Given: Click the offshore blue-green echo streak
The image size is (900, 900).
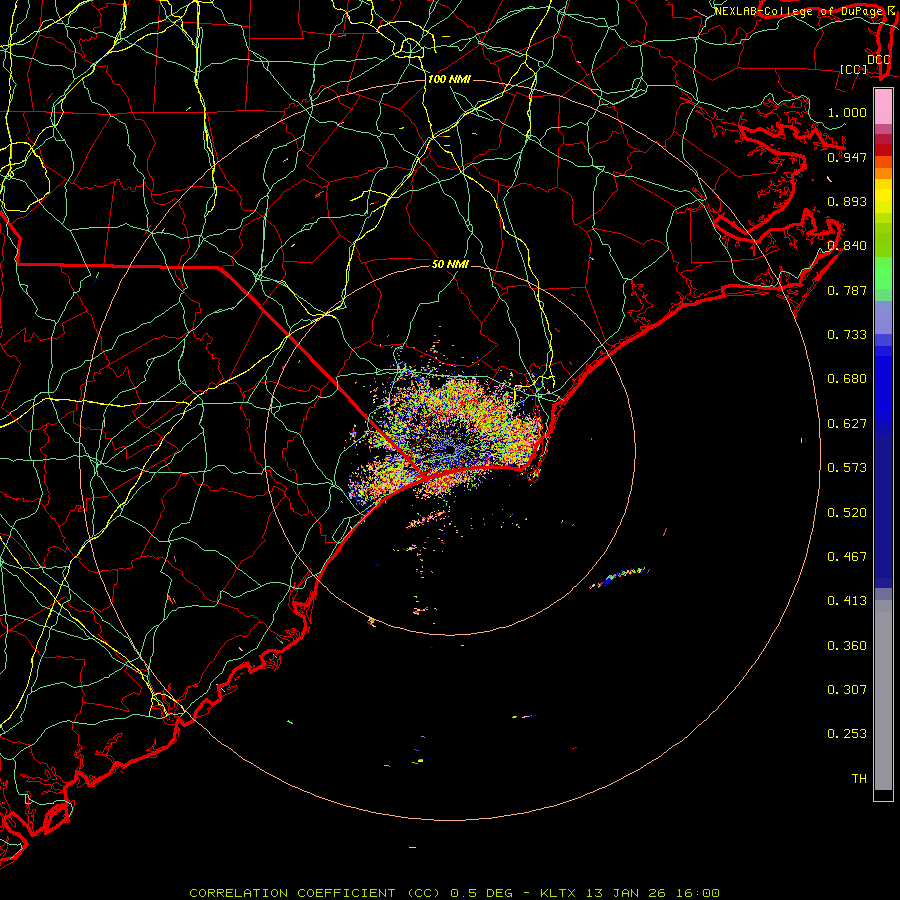Looking at the screenshot, I should coord(620,577).
